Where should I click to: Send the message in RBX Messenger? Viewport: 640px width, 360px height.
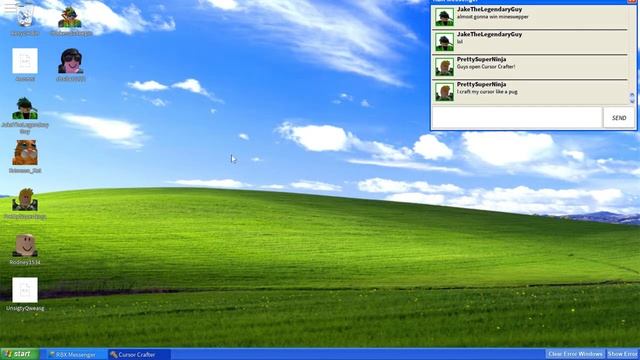coord(619,118)
